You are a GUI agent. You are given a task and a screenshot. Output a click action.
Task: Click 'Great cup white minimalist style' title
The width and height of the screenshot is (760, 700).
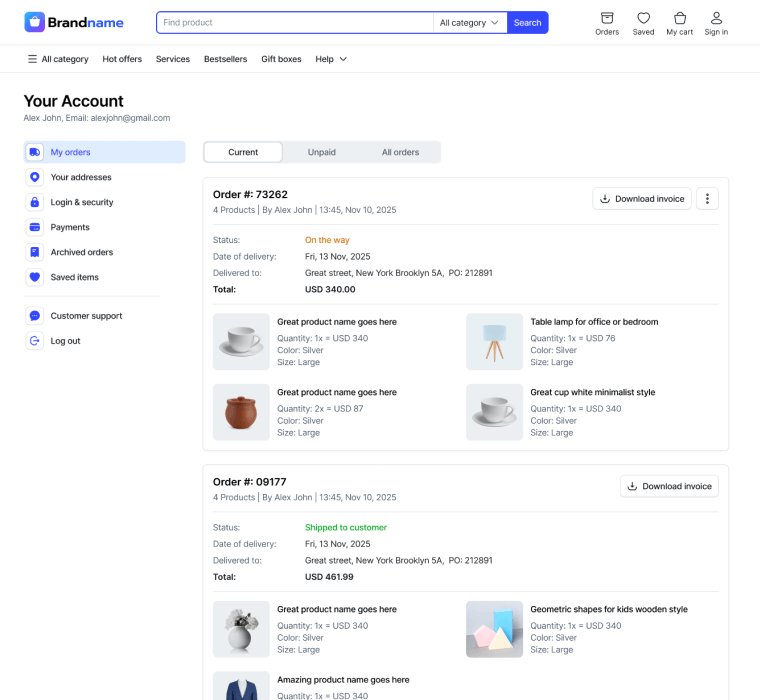pyautogui.click(x=593, y=392)
